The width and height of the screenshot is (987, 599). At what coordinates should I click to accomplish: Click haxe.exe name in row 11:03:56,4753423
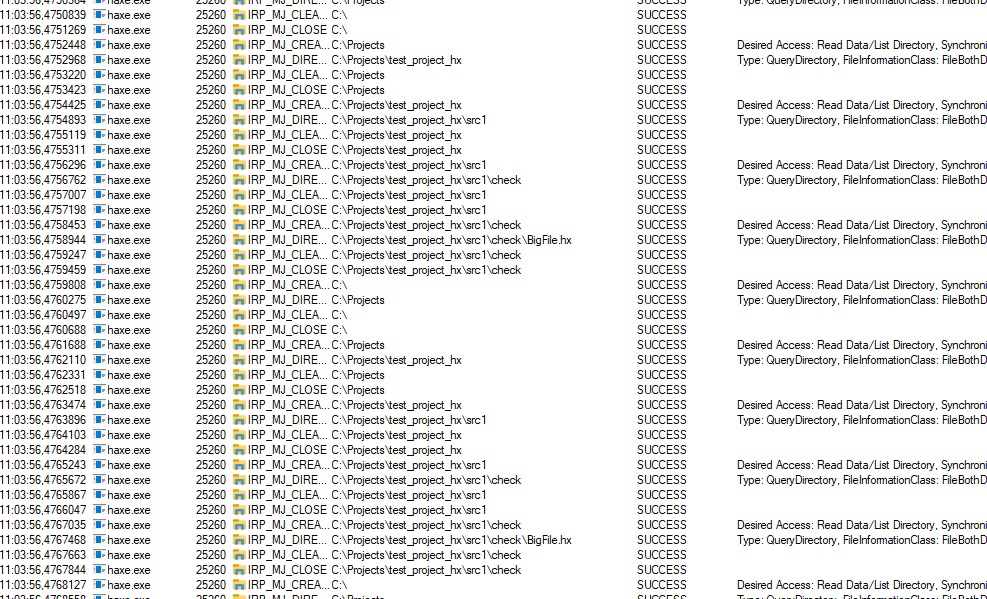(x=129, y=90)
